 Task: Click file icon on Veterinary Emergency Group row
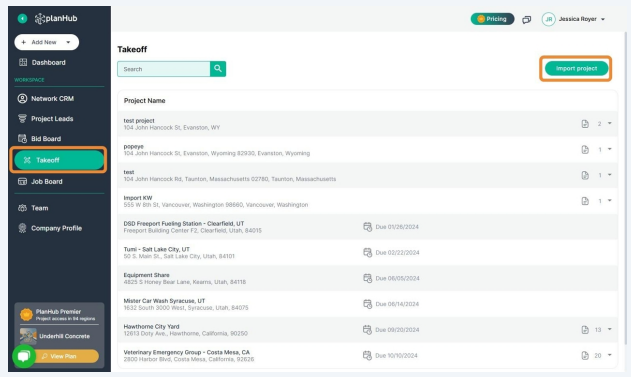[x=585, y=356]
